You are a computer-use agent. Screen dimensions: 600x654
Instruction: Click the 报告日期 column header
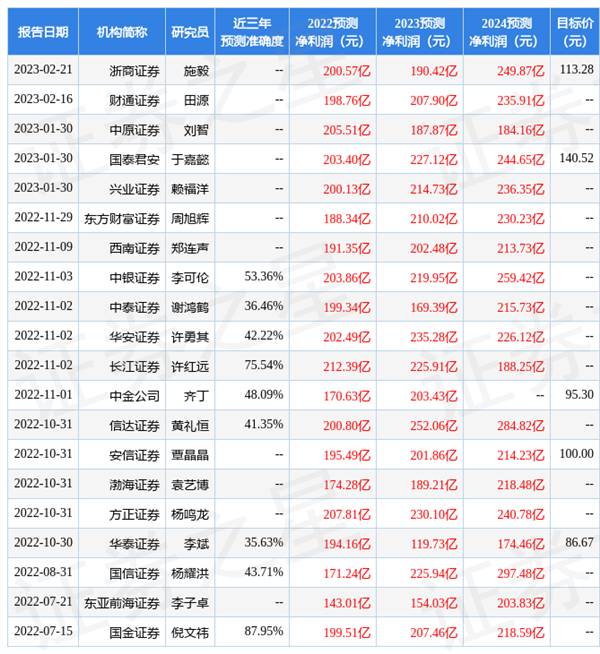pos(43,32)
